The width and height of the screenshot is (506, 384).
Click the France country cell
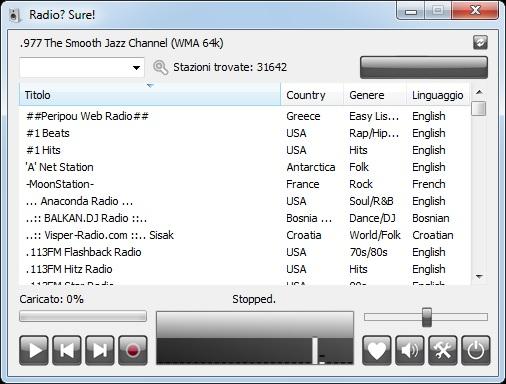tap(303, 184)
